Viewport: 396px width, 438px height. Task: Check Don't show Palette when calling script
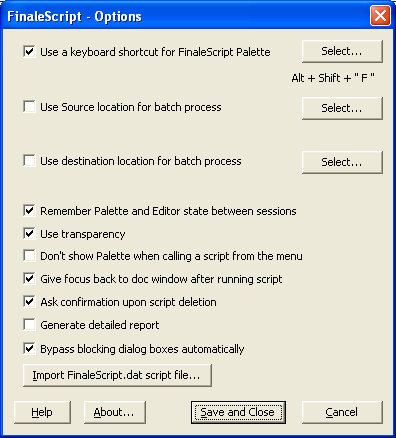tap(29, 256)
